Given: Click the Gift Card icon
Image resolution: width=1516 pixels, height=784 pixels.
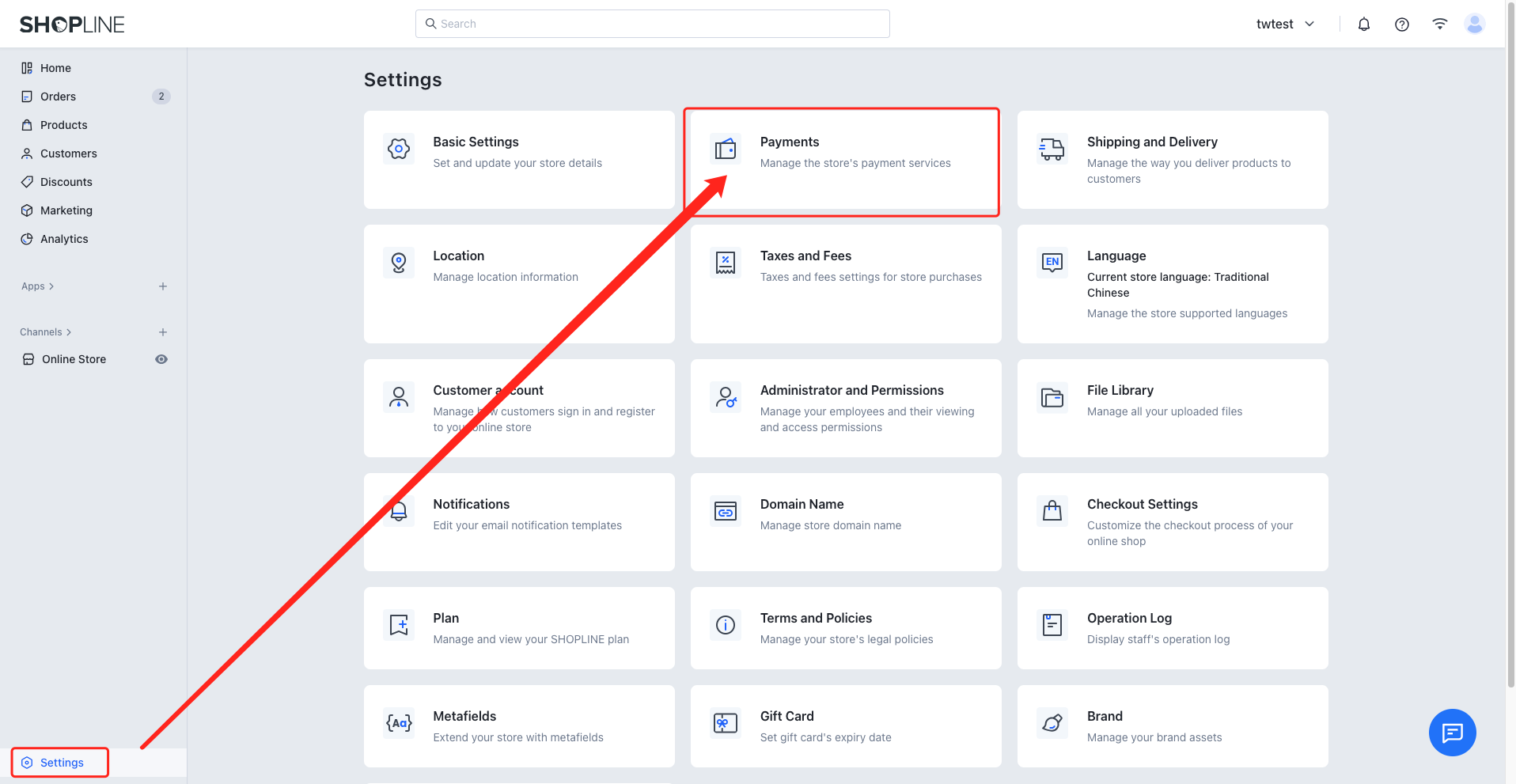Looking at the screenshot, I should pyautogui.click(x=725, y=723).
